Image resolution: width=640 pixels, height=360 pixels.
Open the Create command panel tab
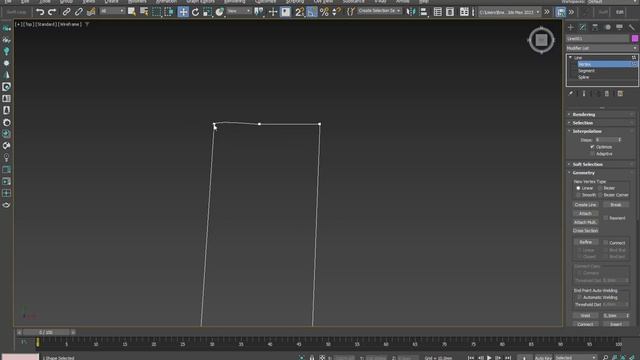tap(571, 27)
